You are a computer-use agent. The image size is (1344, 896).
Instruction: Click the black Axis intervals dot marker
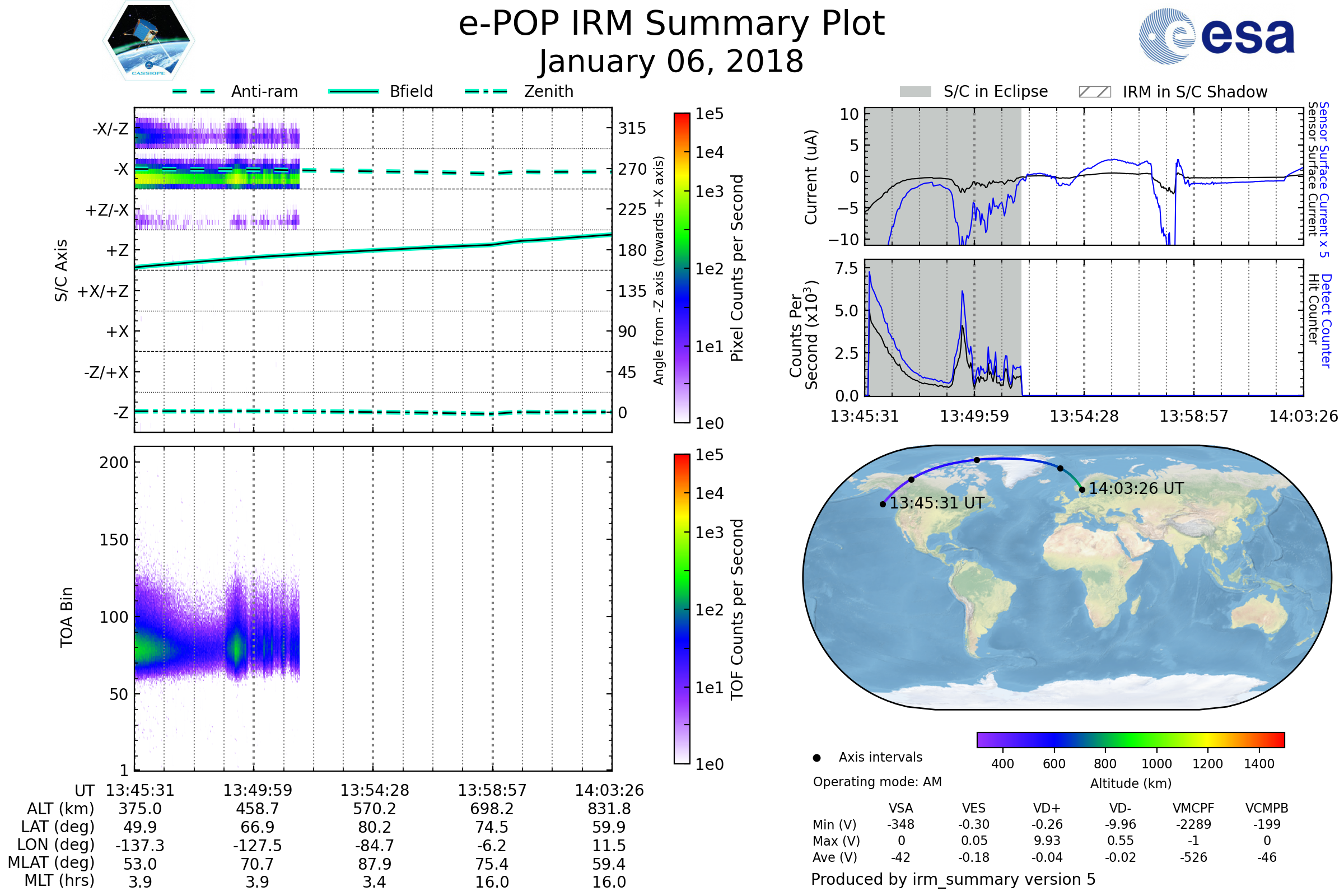coord(816,758)
